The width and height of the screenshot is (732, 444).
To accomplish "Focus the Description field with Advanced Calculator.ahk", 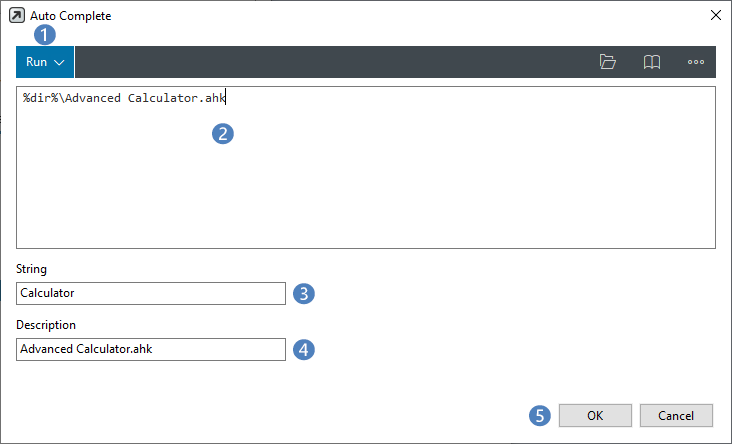I will [x=151, y=349].
